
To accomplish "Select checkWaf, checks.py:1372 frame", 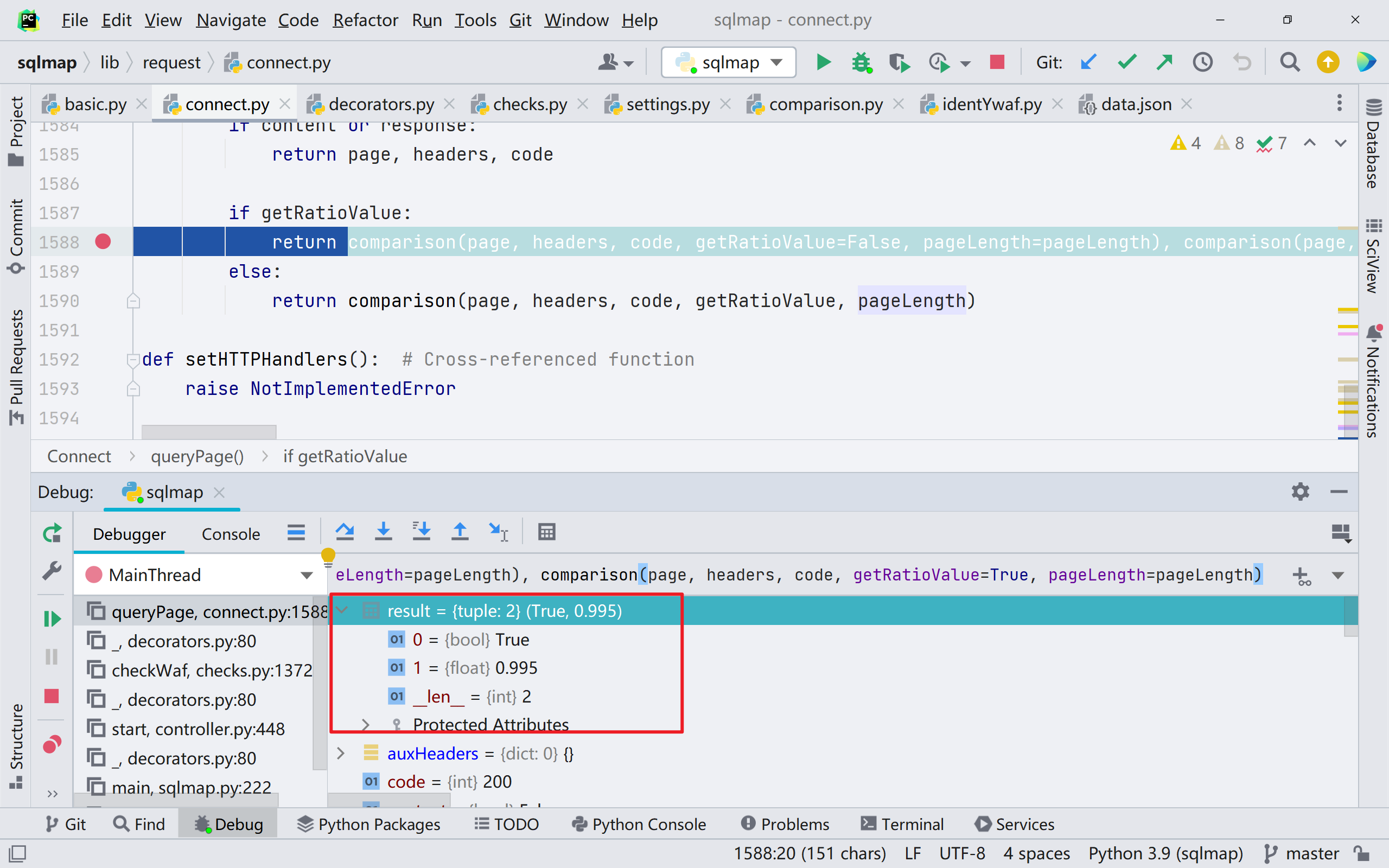I will 200,670.
